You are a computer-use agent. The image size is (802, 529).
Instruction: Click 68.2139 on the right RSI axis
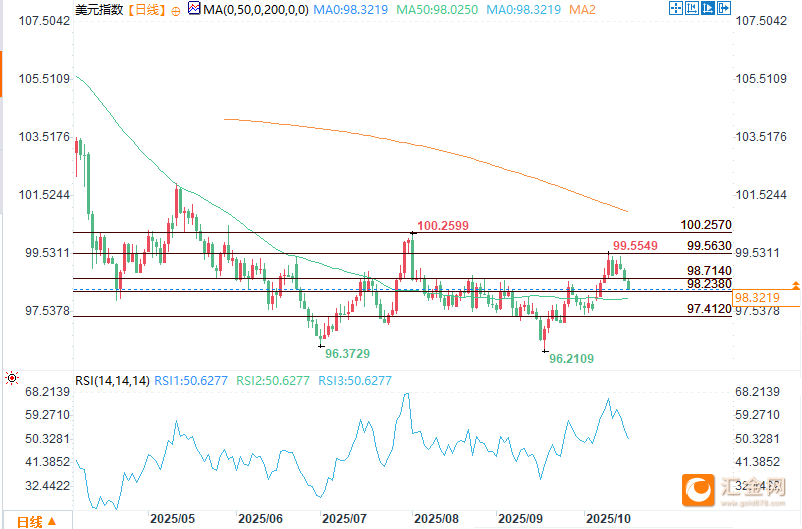(x=758, y=392)
